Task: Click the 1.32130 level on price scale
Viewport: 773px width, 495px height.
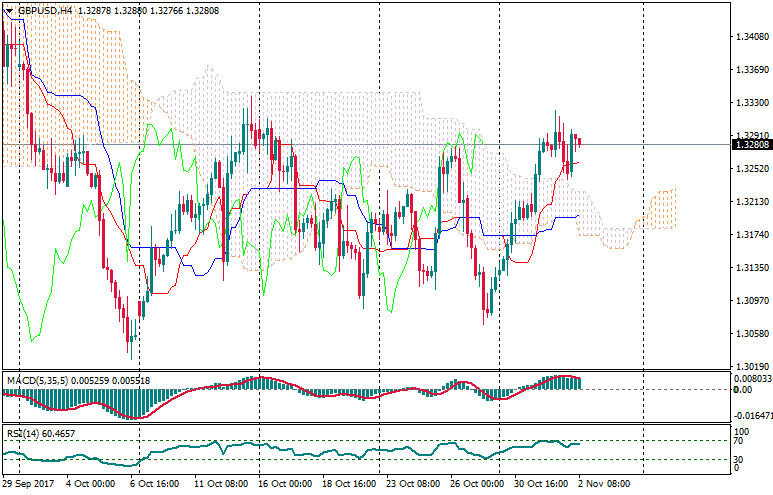Action: pos(750,202)
